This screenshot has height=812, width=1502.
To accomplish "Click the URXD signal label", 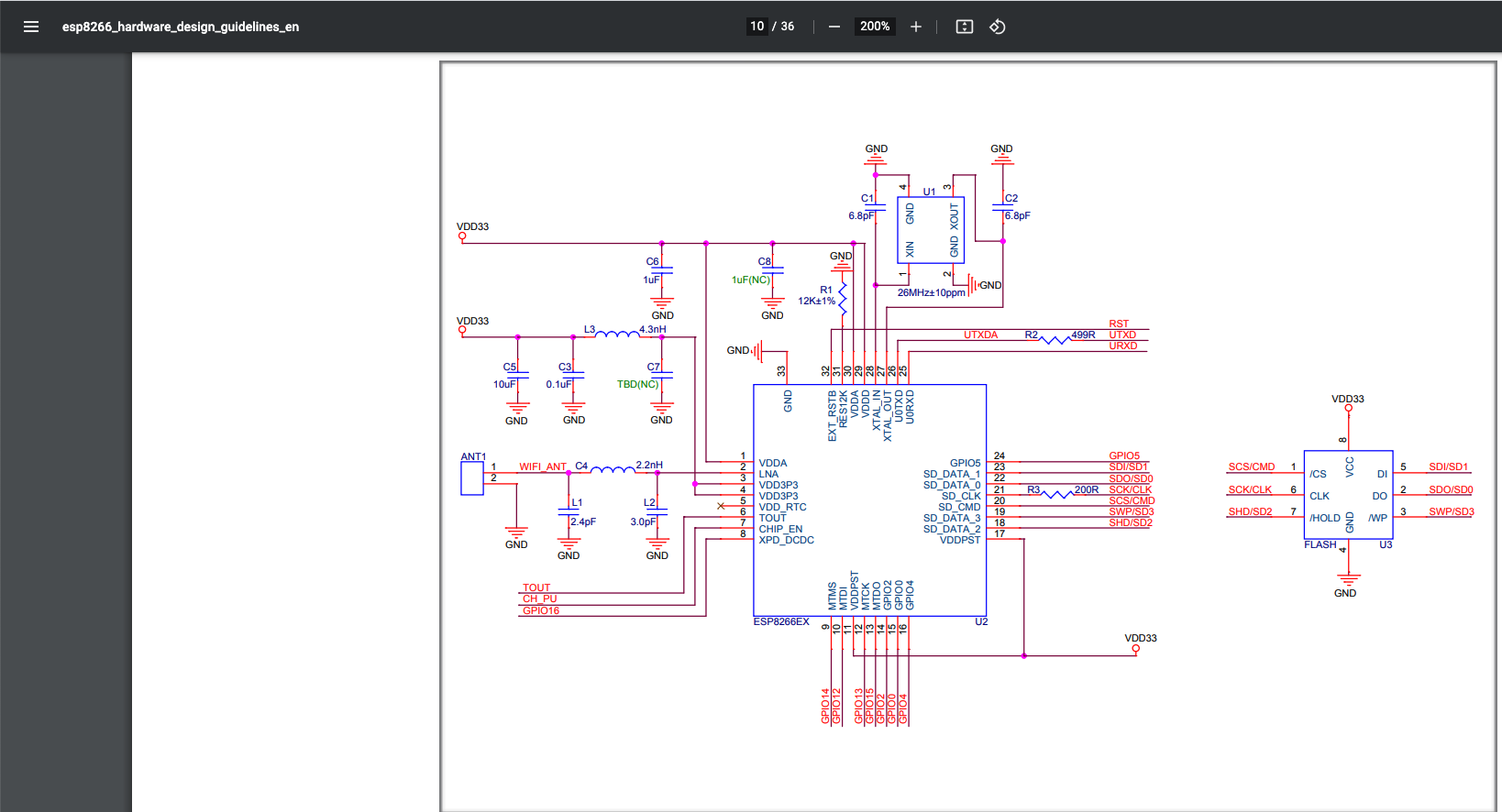I will (1123, 346).
